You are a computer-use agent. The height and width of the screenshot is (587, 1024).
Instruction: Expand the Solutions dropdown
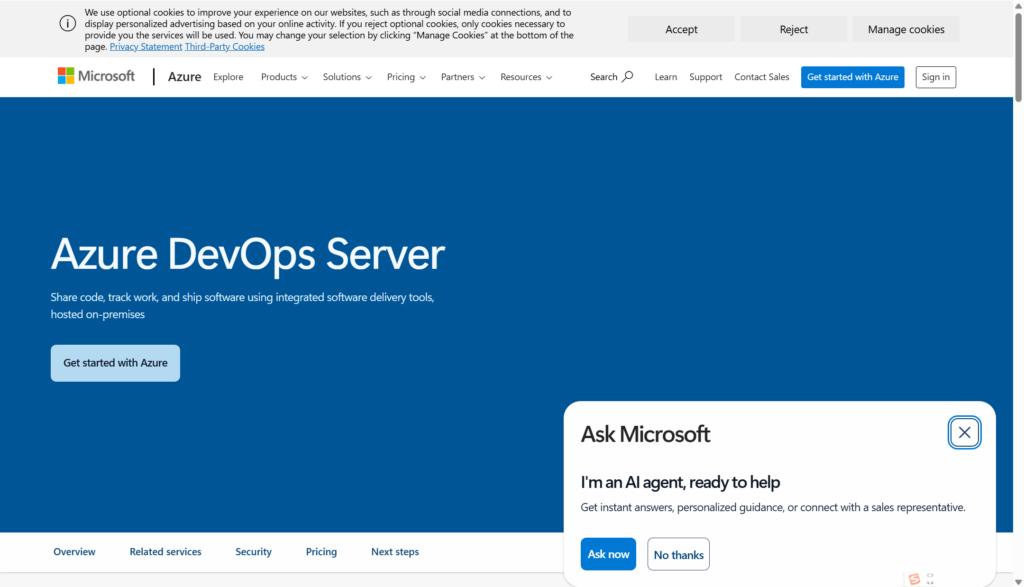pos(347,77)
